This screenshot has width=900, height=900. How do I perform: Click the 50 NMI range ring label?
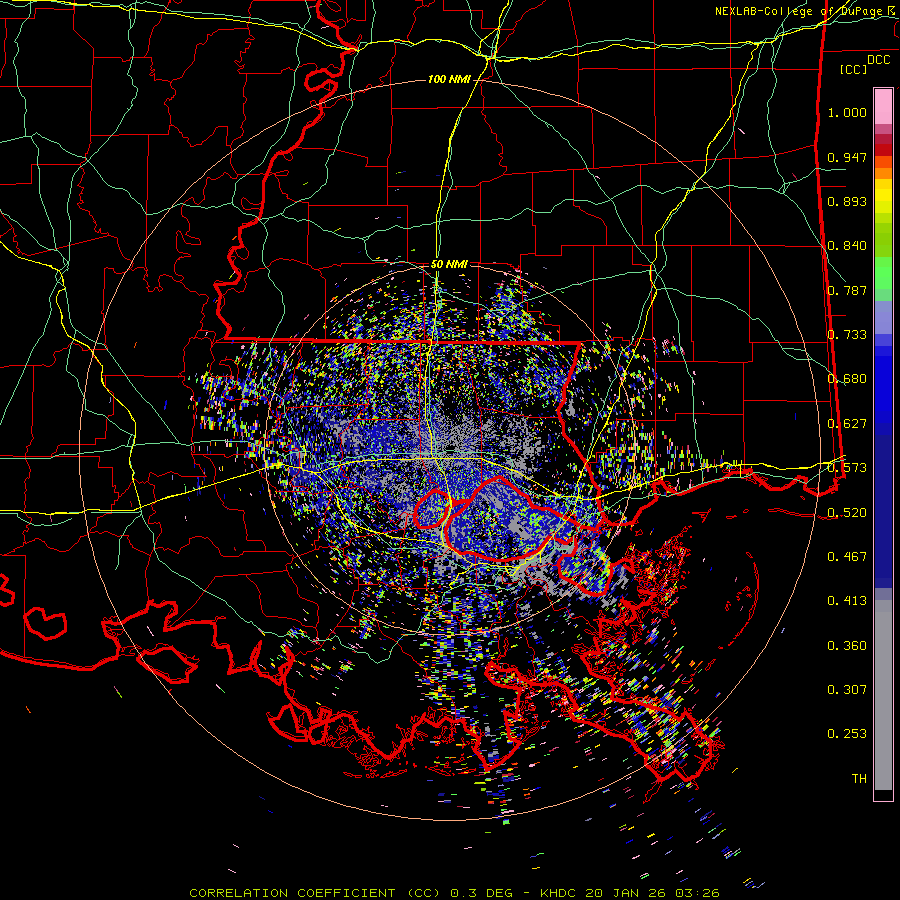[449, 264]
